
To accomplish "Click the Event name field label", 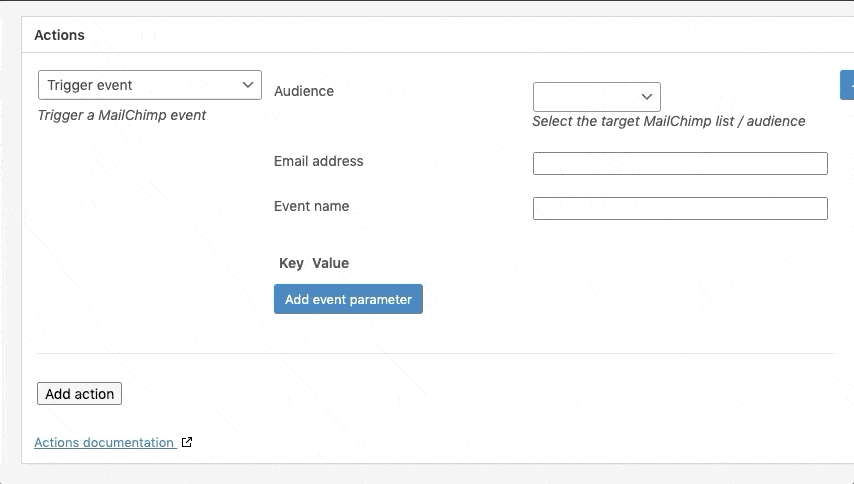I will click(311, 206).
